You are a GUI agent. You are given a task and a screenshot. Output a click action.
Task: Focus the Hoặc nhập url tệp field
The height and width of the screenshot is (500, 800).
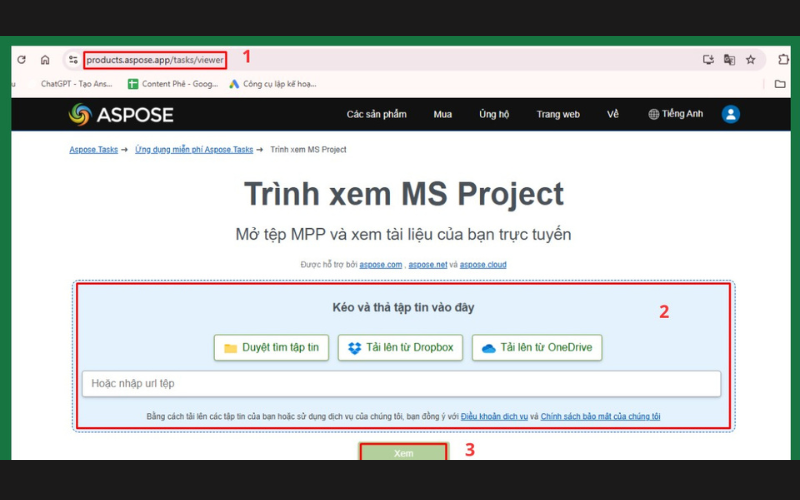coord(401,384)
